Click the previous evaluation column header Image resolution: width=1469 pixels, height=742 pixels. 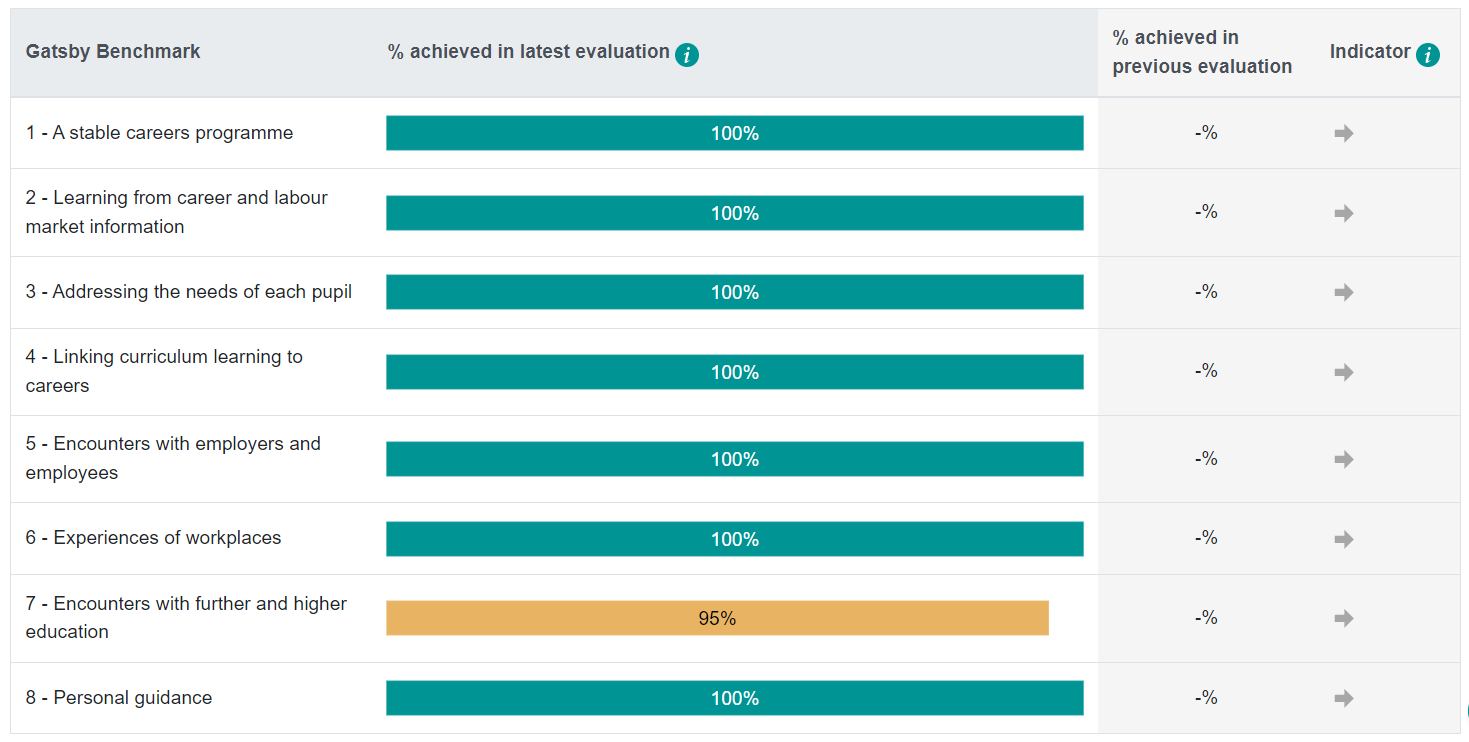pyautogui.click(x=1202, y=52)
